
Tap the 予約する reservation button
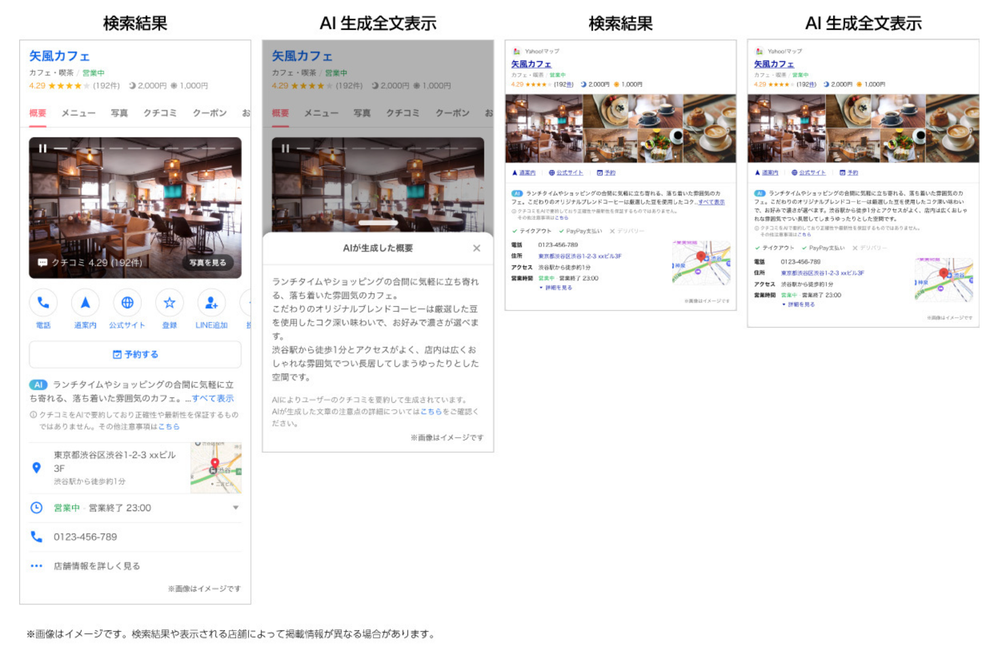[135, 355]
